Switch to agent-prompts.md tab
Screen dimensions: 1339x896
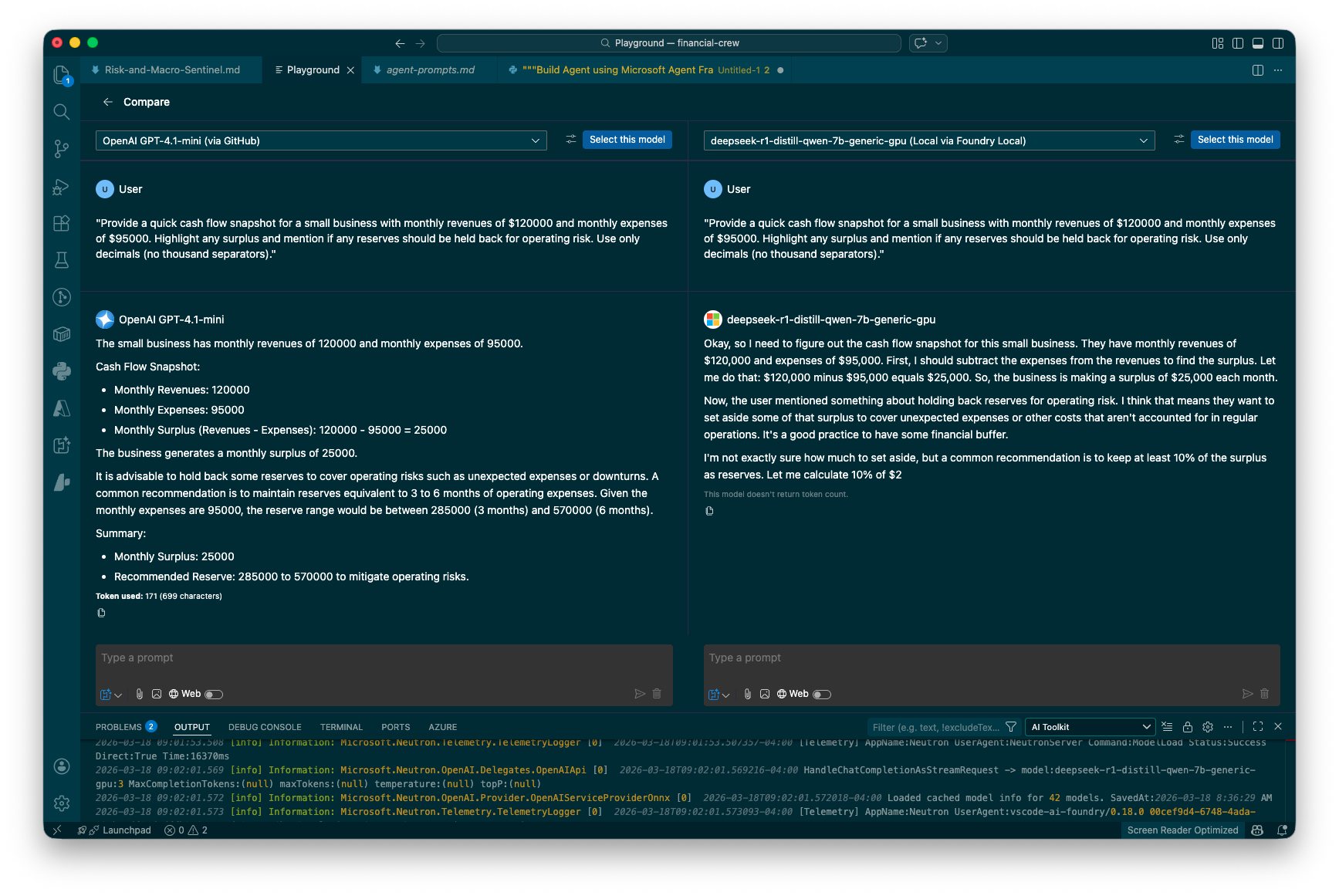pos(430,70)
